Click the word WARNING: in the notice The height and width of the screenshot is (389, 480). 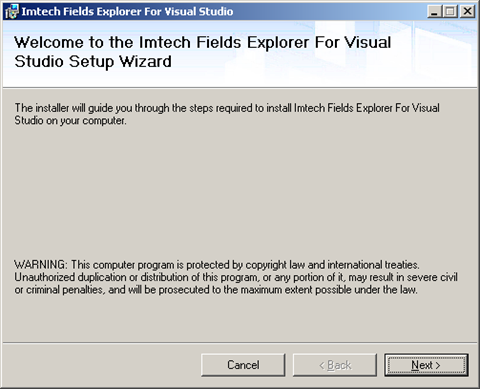(x=41, y=265)
